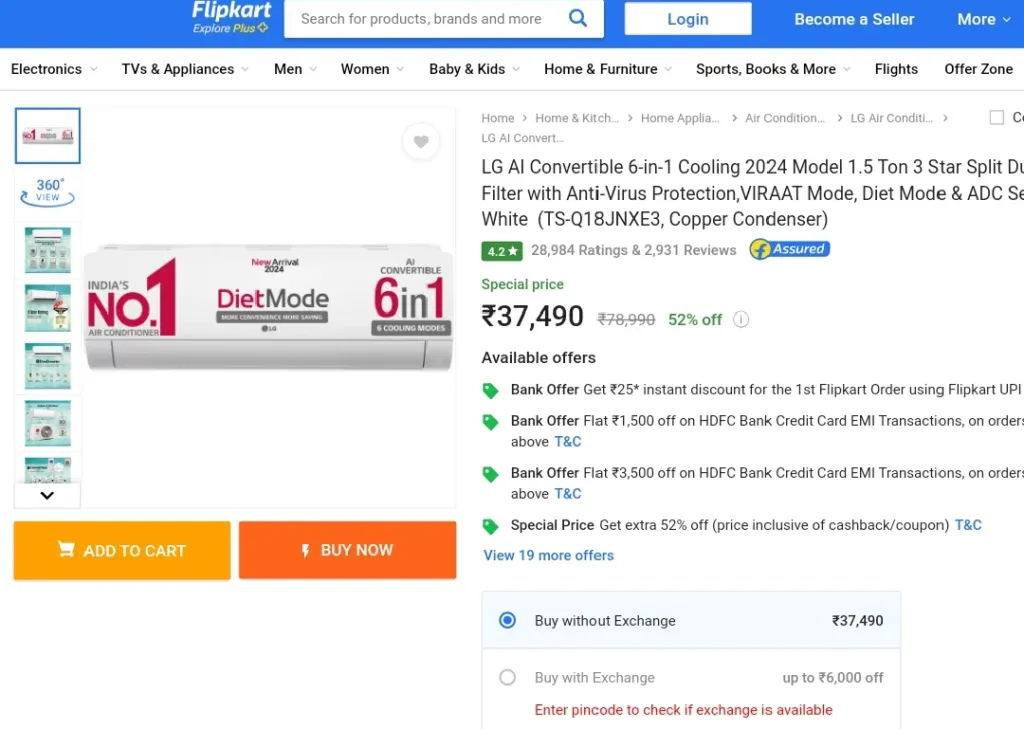Viewport: 1024px width, 729px height.
Task: Open View 19 more offers link
Action: [x=548, y=555]
